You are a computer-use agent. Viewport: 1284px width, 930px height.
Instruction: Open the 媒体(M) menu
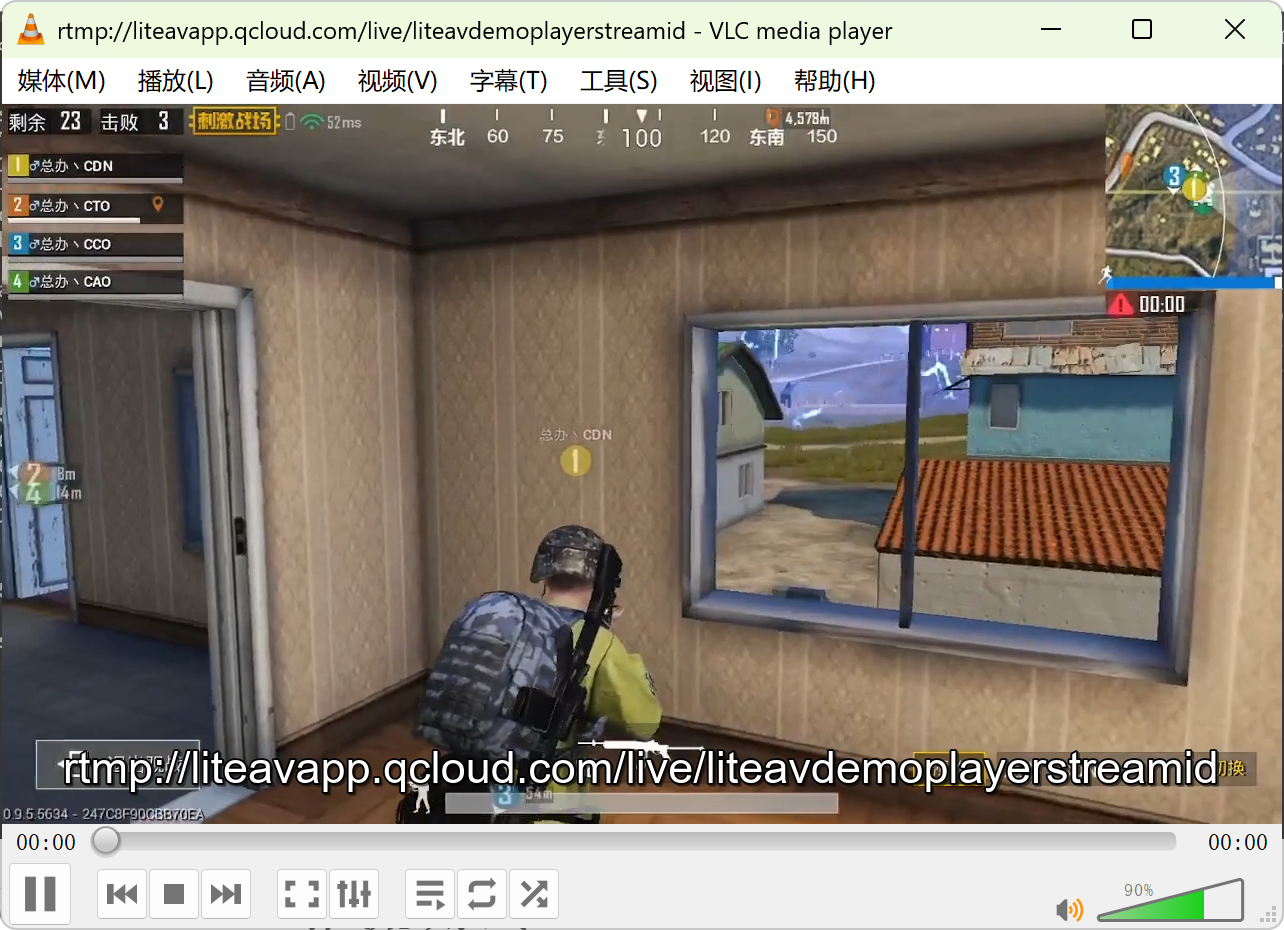click(60, 82)
